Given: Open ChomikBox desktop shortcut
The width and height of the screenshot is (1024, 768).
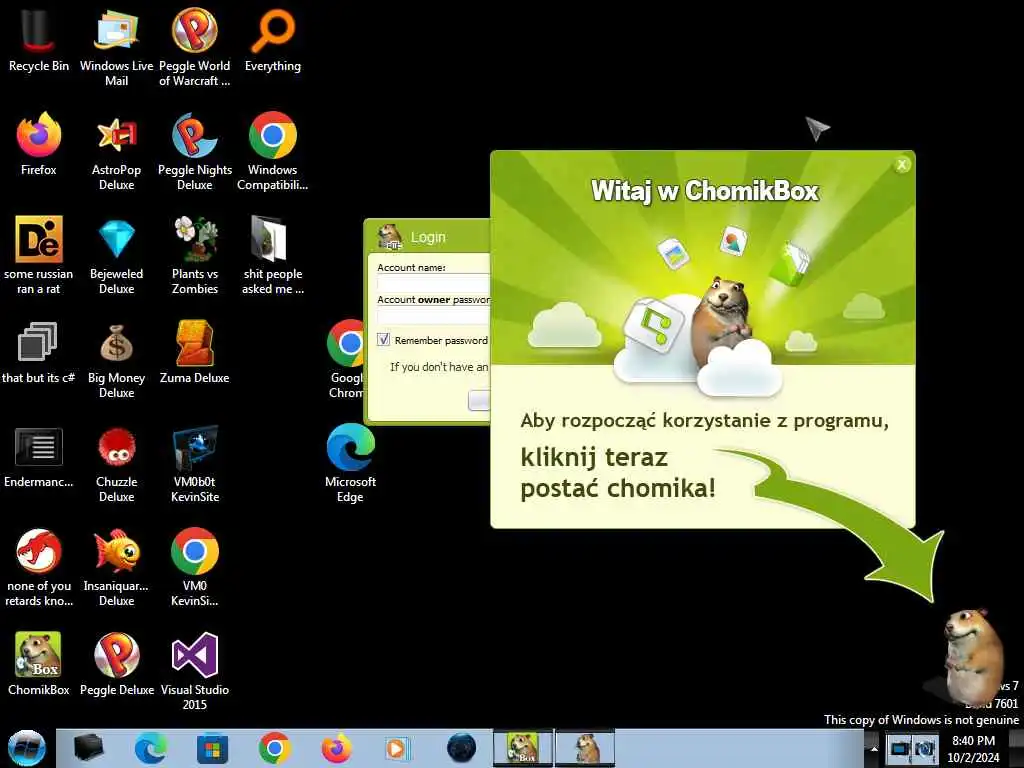Looking at the screenshot, I should pyautogui.click(x=39, y=662).
